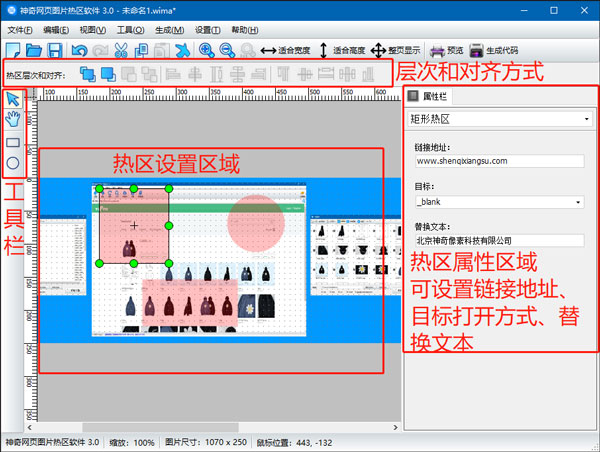Bring hotspot to front (first blue layer icon)
The image size is (600, 452).
click(88, 74)
